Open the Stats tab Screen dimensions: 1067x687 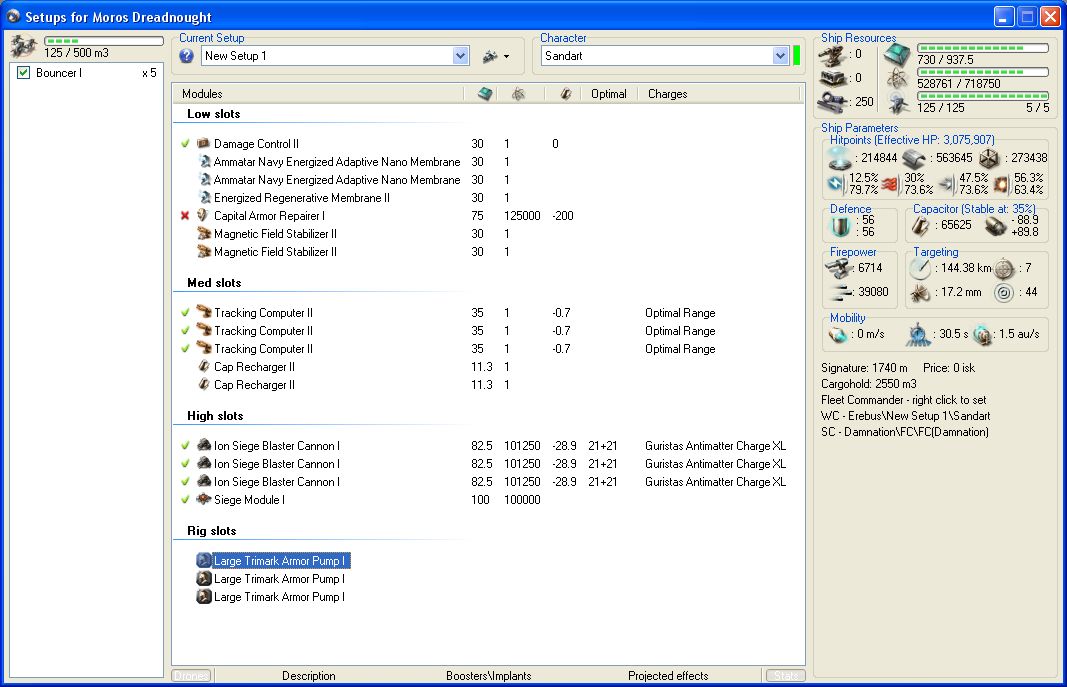(x=785, y=675)
